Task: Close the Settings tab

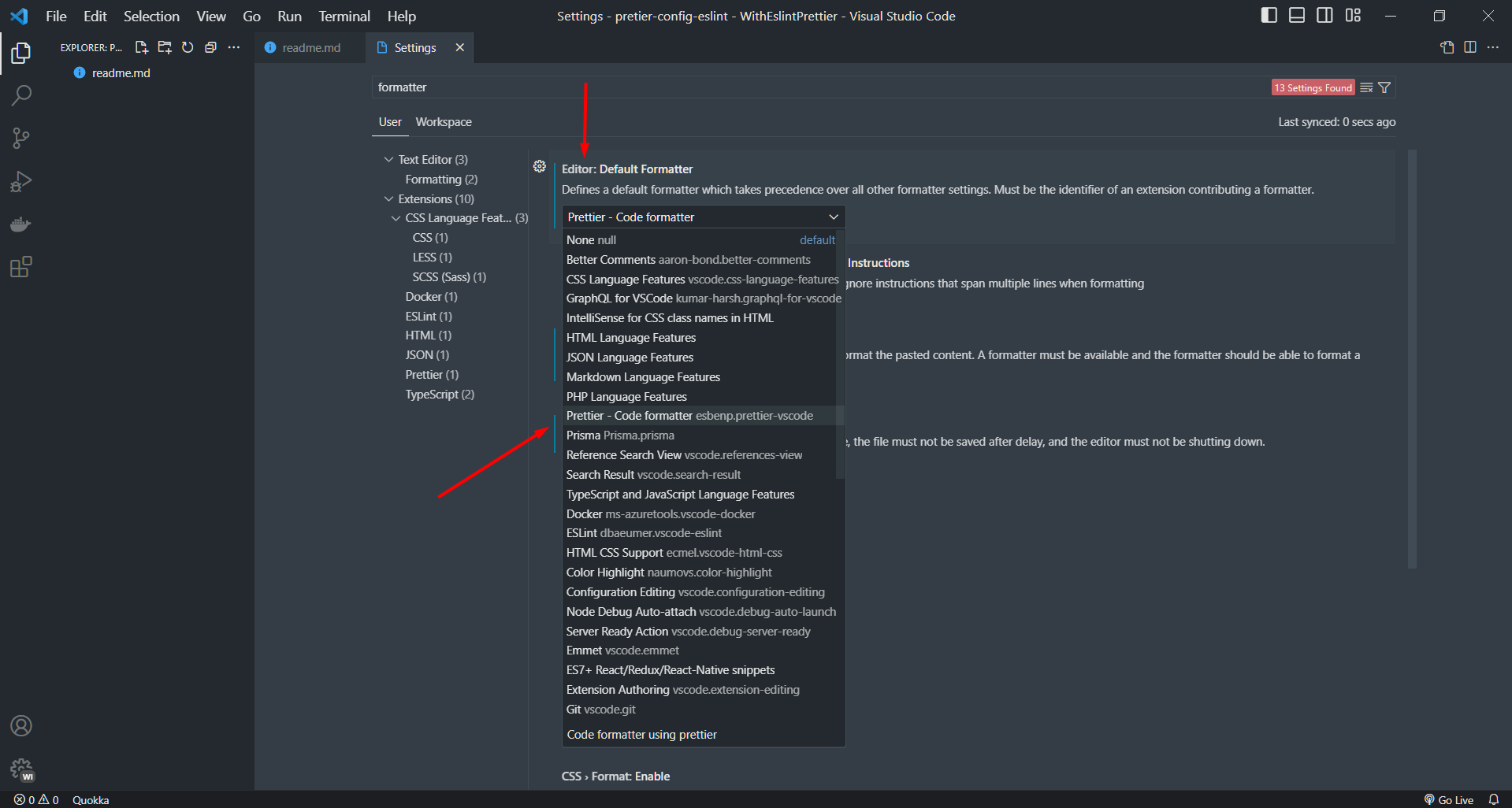Action: [460, 47]
